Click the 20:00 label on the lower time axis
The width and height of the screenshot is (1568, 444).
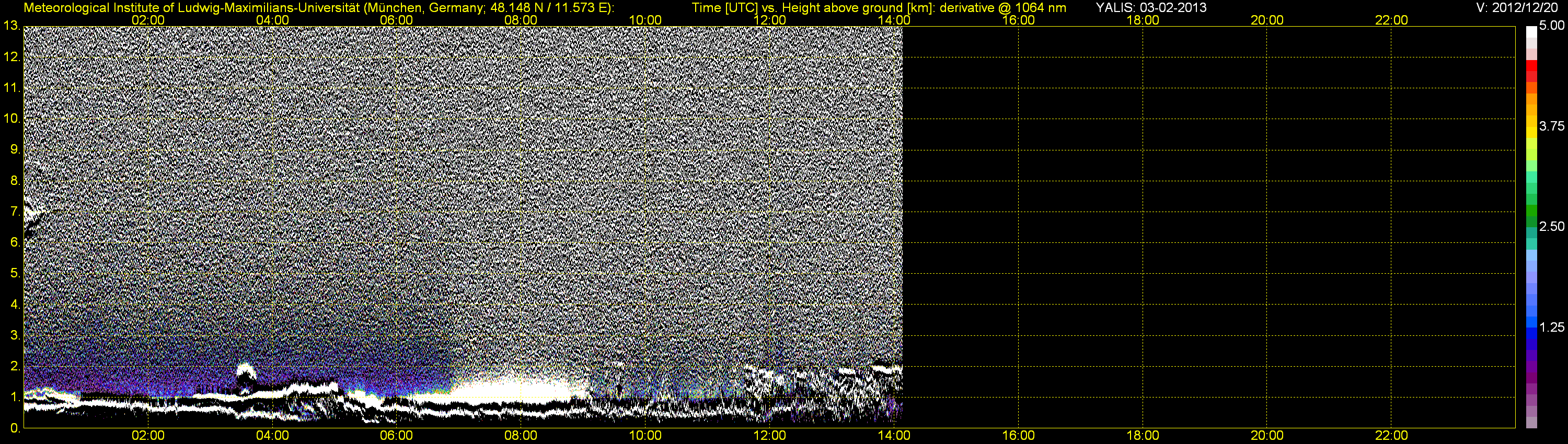1267,436
